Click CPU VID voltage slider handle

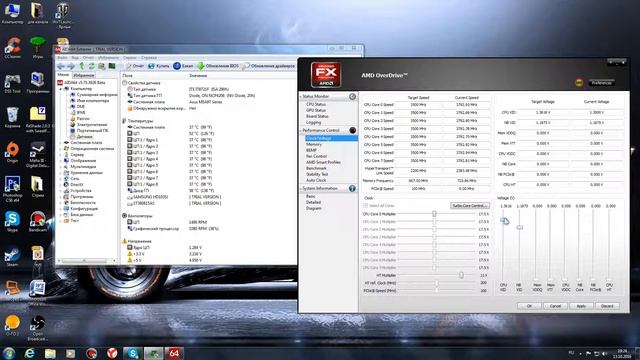(504, 221)
